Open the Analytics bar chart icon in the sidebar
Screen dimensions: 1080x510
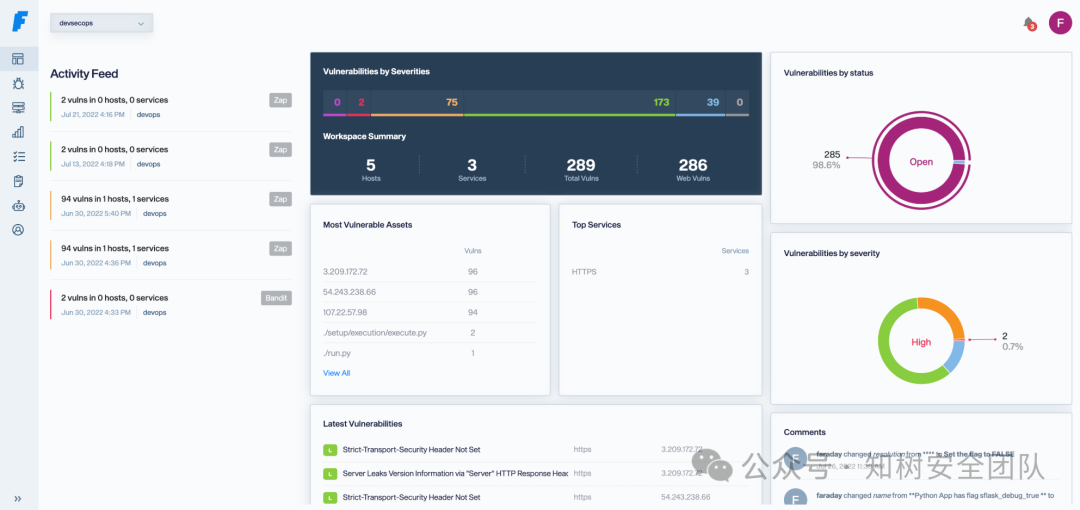click(19, 132)
